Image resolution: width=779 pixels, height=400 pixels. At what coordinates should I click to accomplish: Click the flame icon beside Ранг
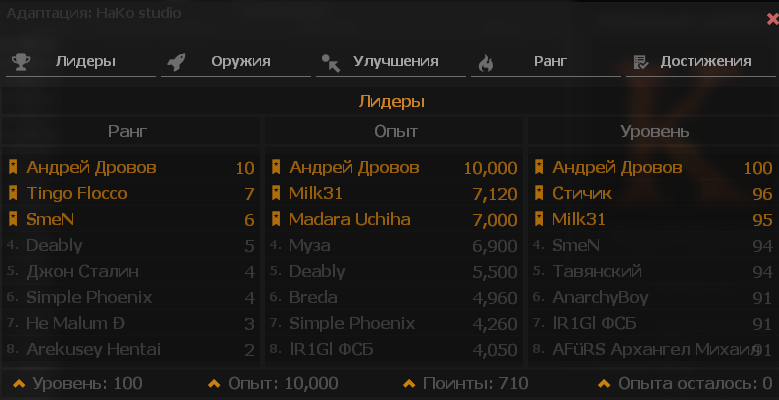(486, 62)
